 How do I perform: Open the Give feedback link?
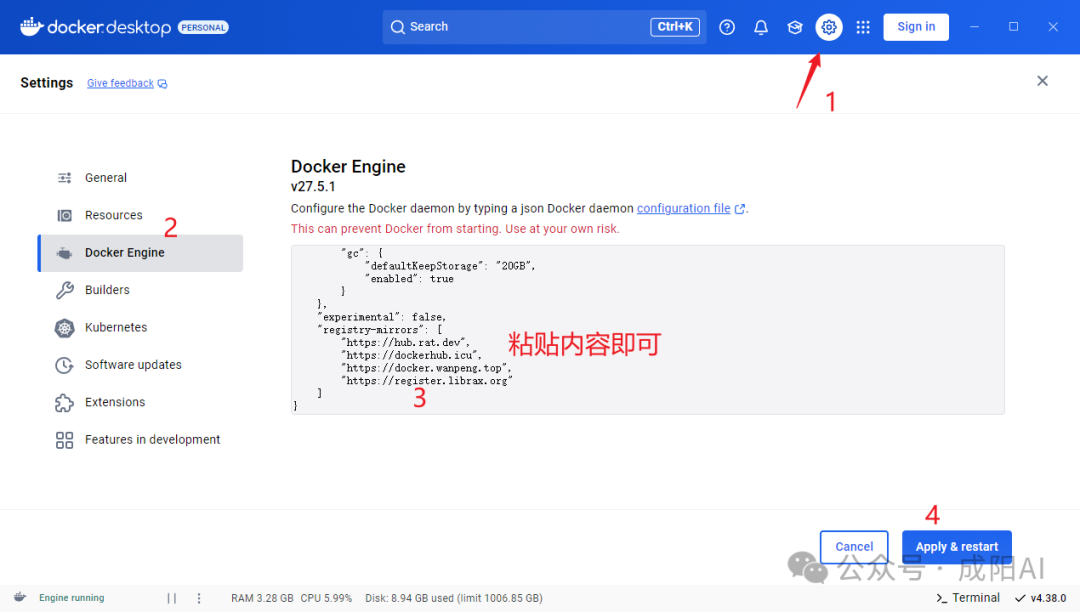[120, 83]
